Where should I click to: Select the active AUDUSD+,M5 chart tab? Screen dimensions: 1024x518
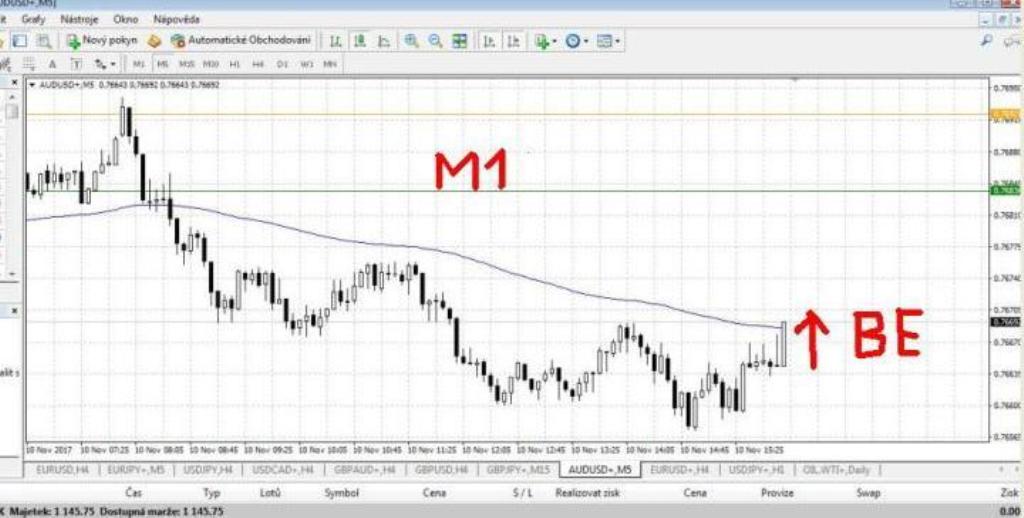600,470
